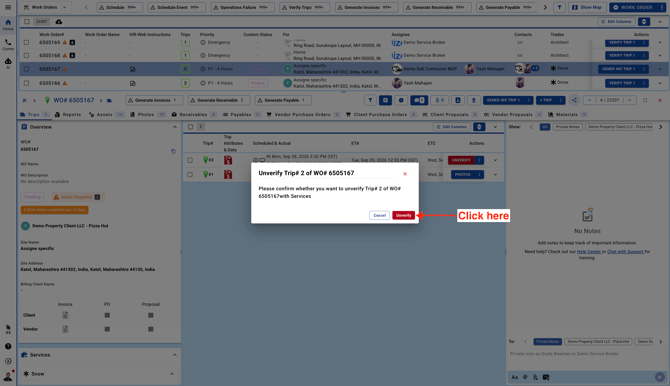Open the help question mark icon
The width and height of the screenshot is (670, 386).
[x=8, y=346]
